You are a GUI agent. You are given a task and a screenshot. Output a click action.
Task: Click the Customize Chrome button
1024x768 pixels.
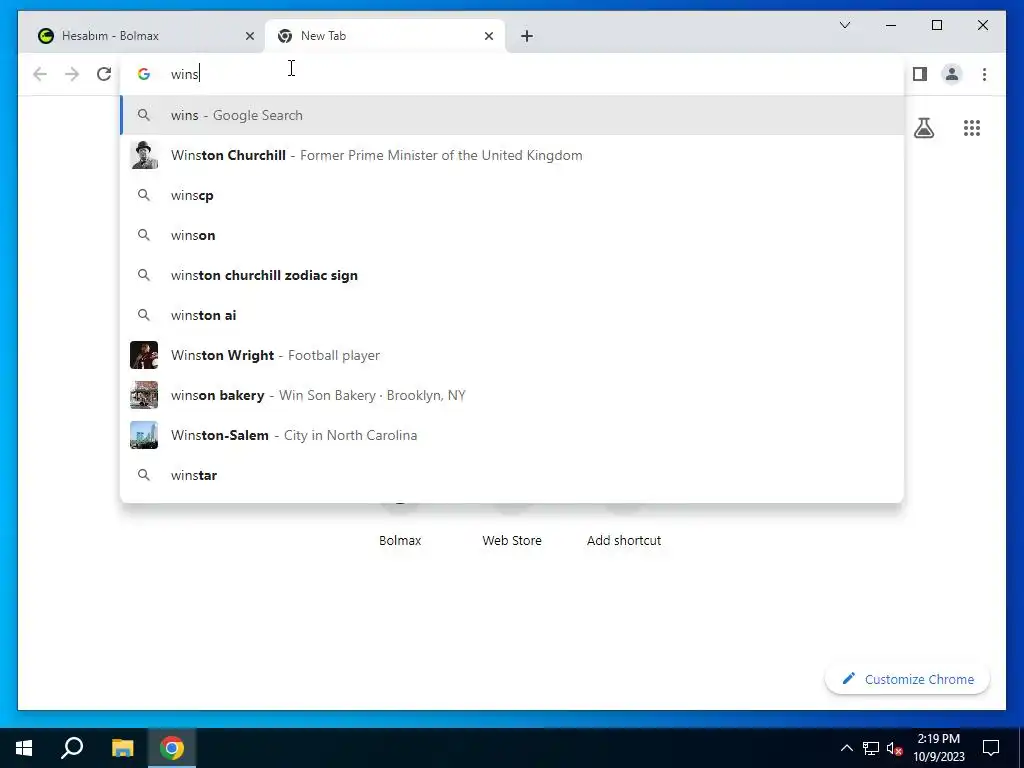907,679
